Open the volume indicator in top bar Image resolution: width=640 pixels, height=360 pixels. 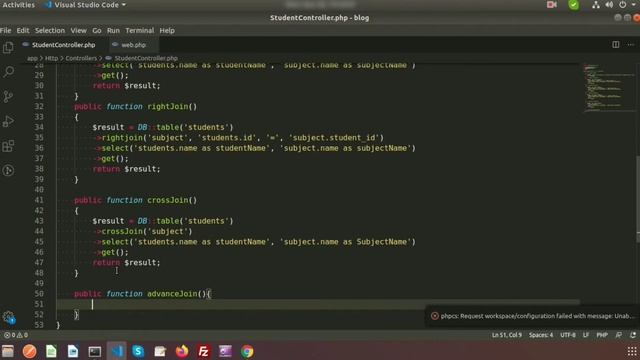pos(609,5)
